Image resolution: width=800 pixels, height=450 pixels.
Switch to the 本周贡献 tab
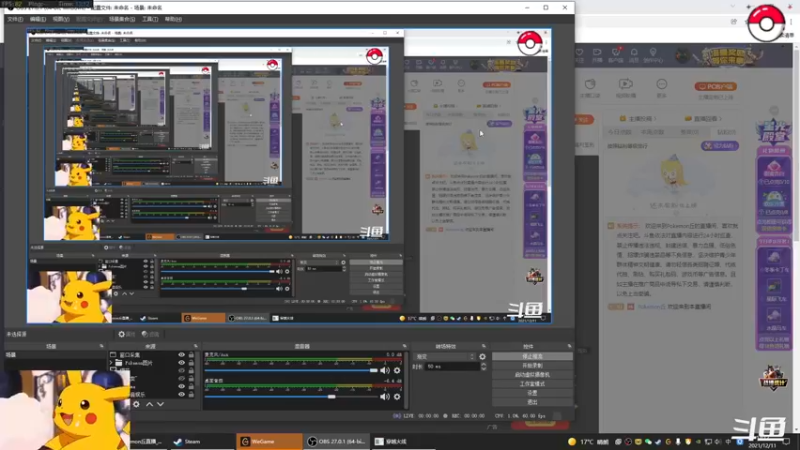click(653, 132)
